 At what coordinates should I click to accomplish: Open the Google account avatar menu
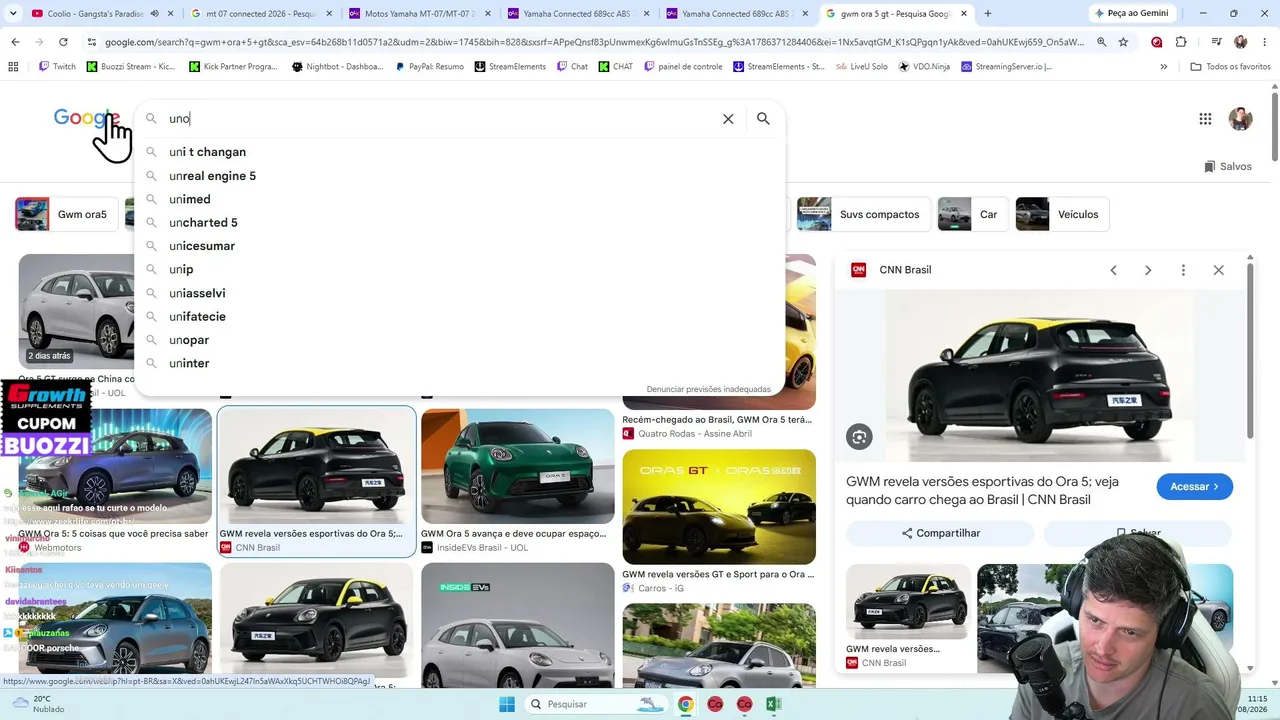(x=1240, y=119)
